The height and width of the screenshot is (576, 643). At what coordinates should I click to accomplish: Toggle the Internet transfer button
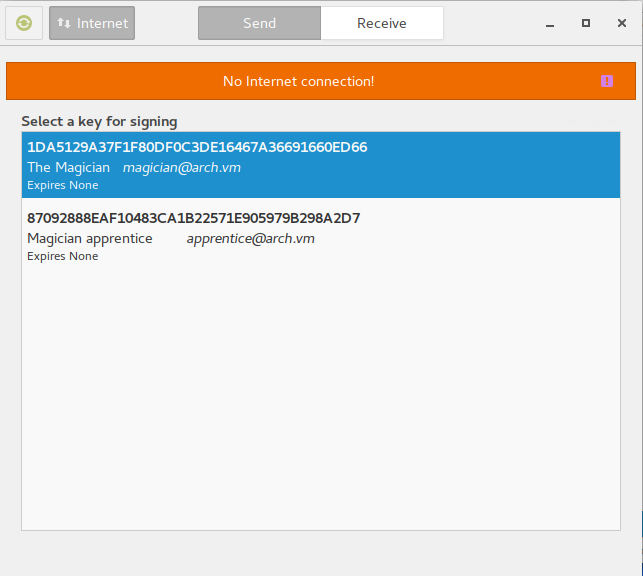pyautogui.click(x=92, y=23)
